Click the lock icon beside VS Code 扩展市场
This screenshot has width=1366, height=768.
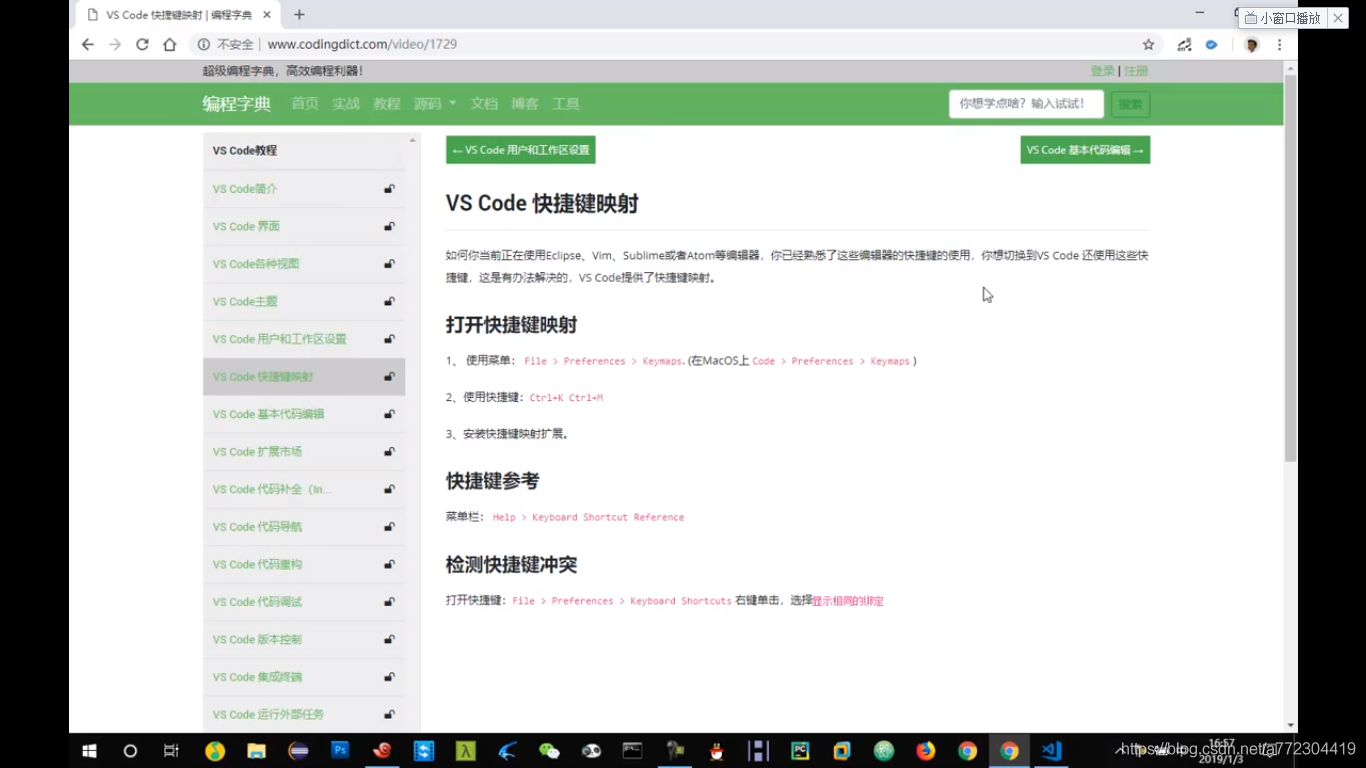[389, 452]
